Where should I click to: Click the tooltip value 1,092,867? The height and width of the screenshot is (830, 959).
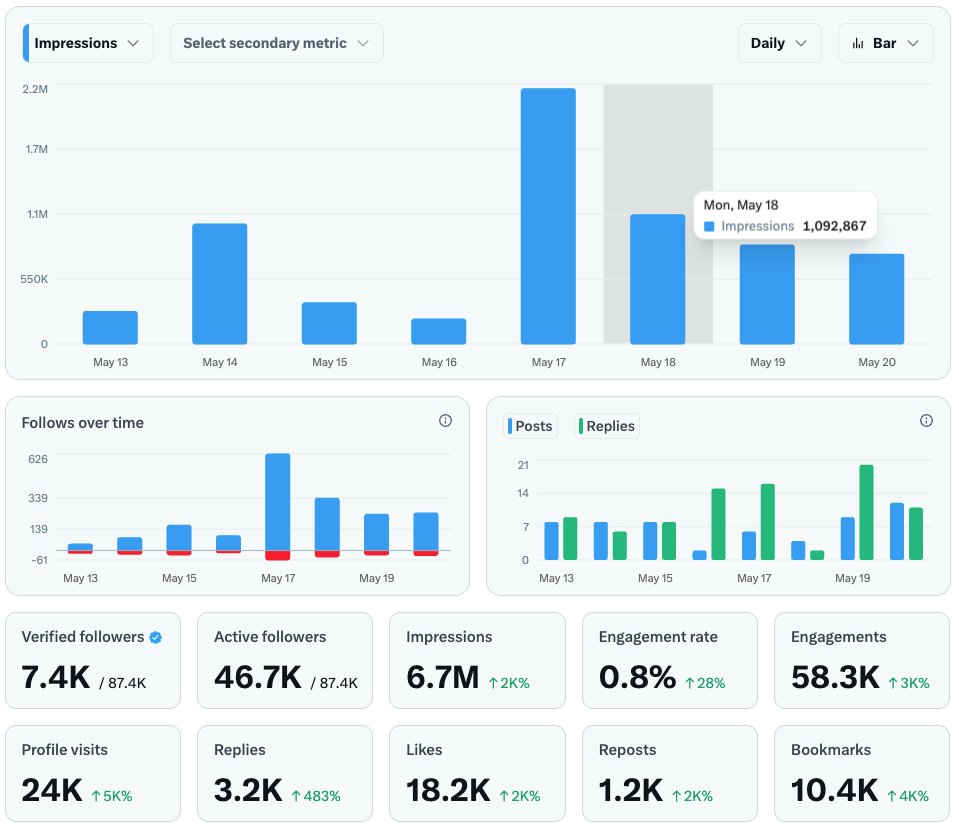pyautogui.click(x=834, y=226)
